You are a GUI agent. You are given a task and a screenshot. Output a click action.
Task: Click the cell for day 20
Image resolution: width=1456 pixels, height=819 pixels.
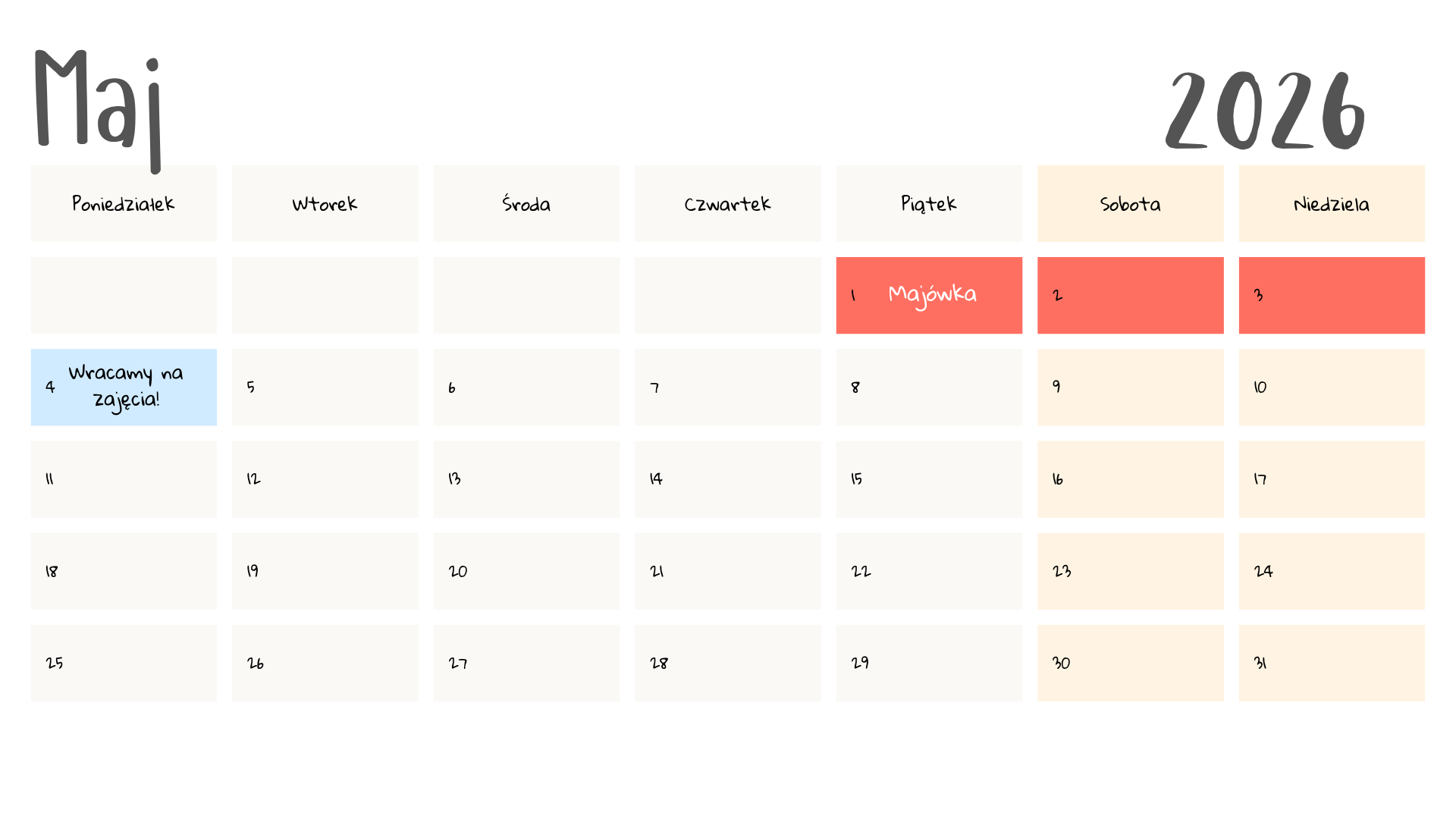[526, 571]
